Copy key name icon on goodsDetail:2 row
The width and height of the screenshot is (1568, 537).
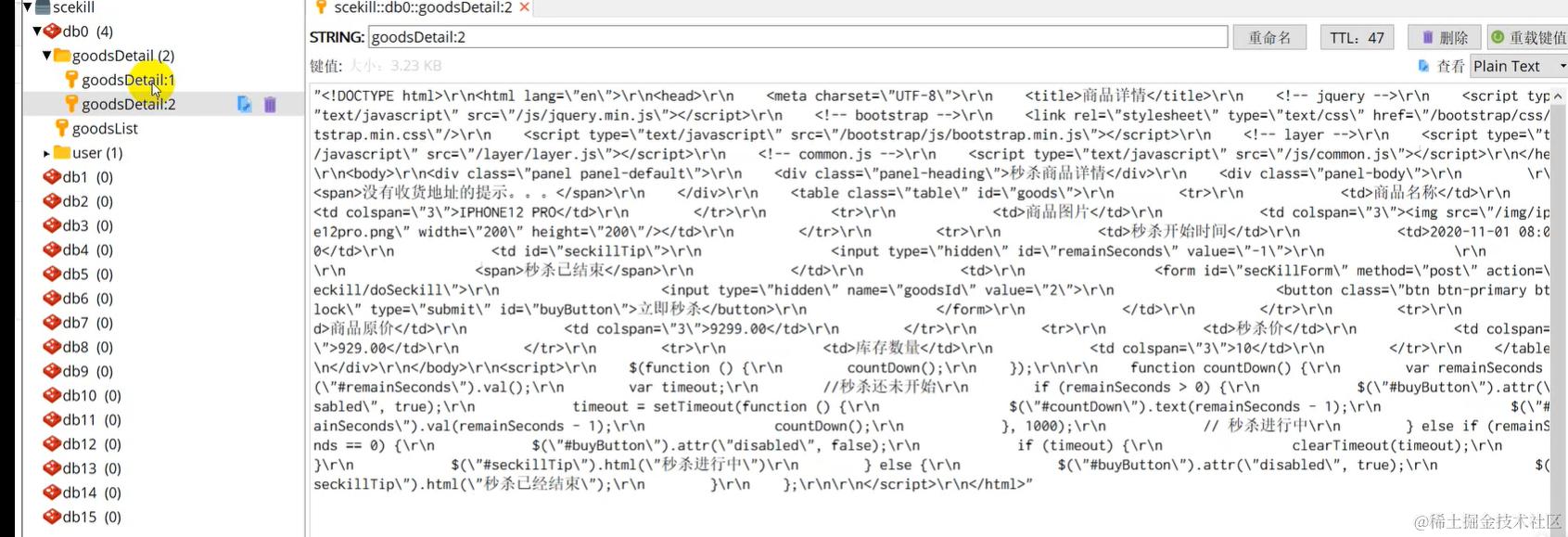click(x=244, y=104)
